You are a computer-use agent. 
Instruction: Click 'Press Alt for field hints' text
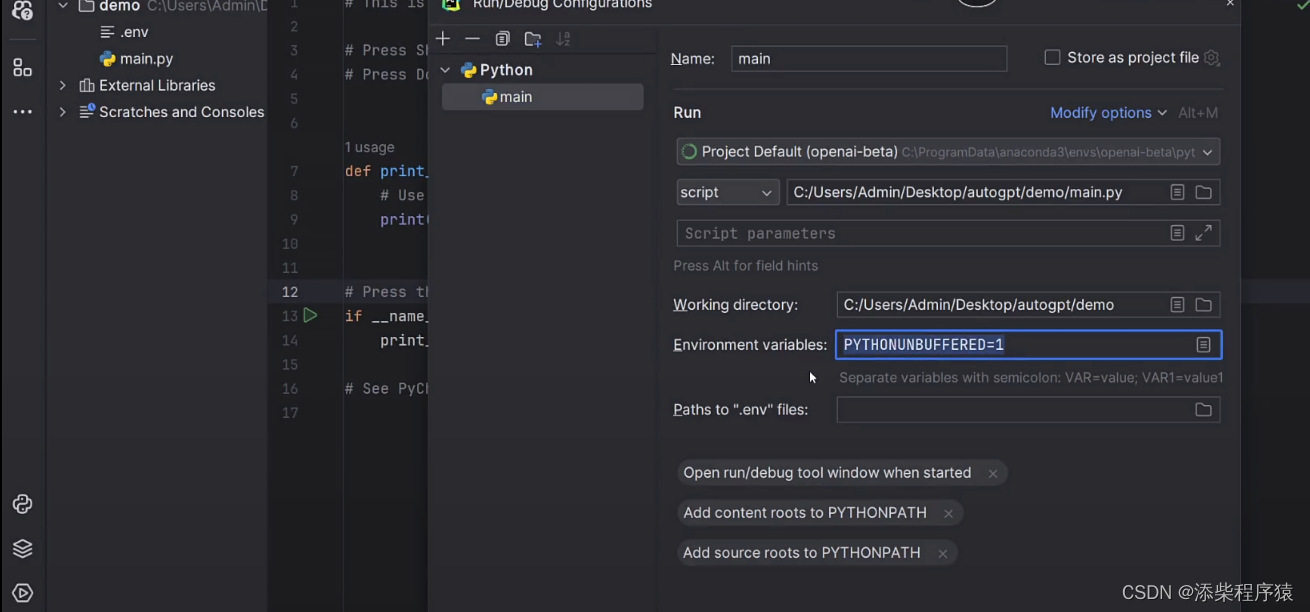point(746,266)
